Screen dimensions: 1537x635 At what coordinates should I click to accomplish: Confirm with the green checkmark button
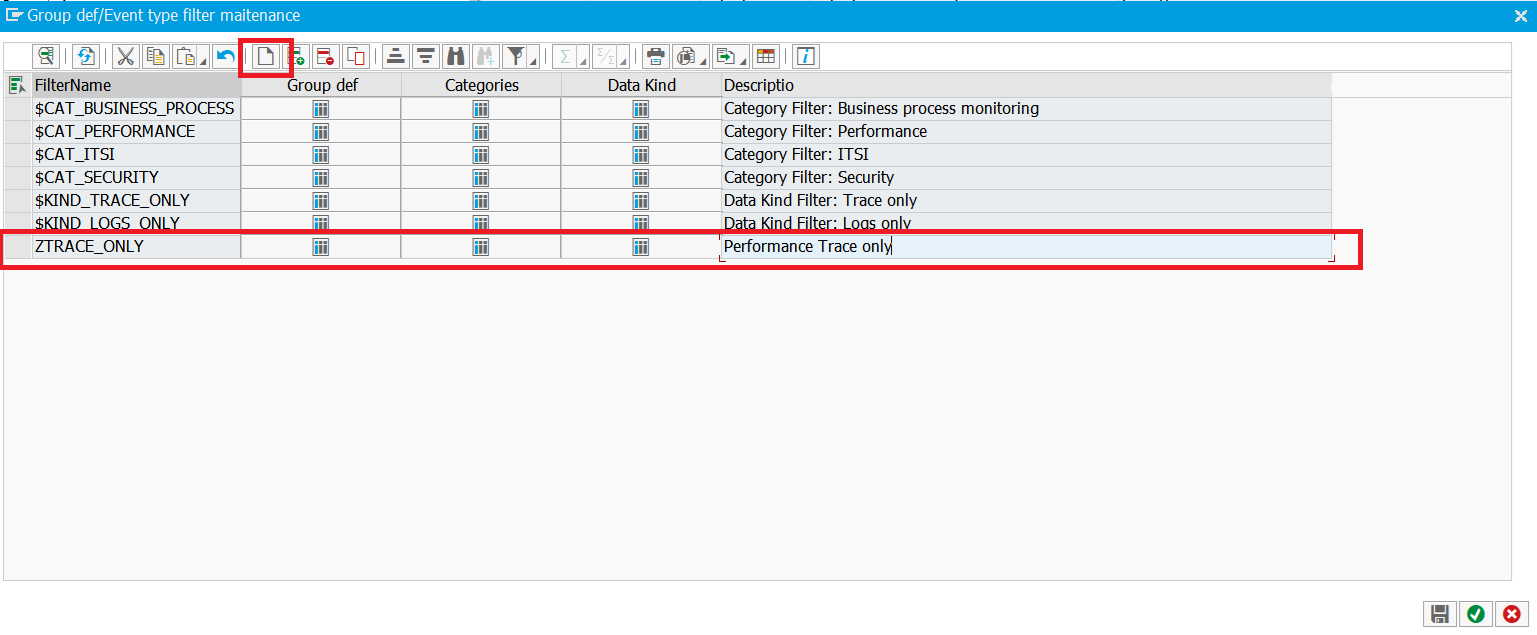1475,613
